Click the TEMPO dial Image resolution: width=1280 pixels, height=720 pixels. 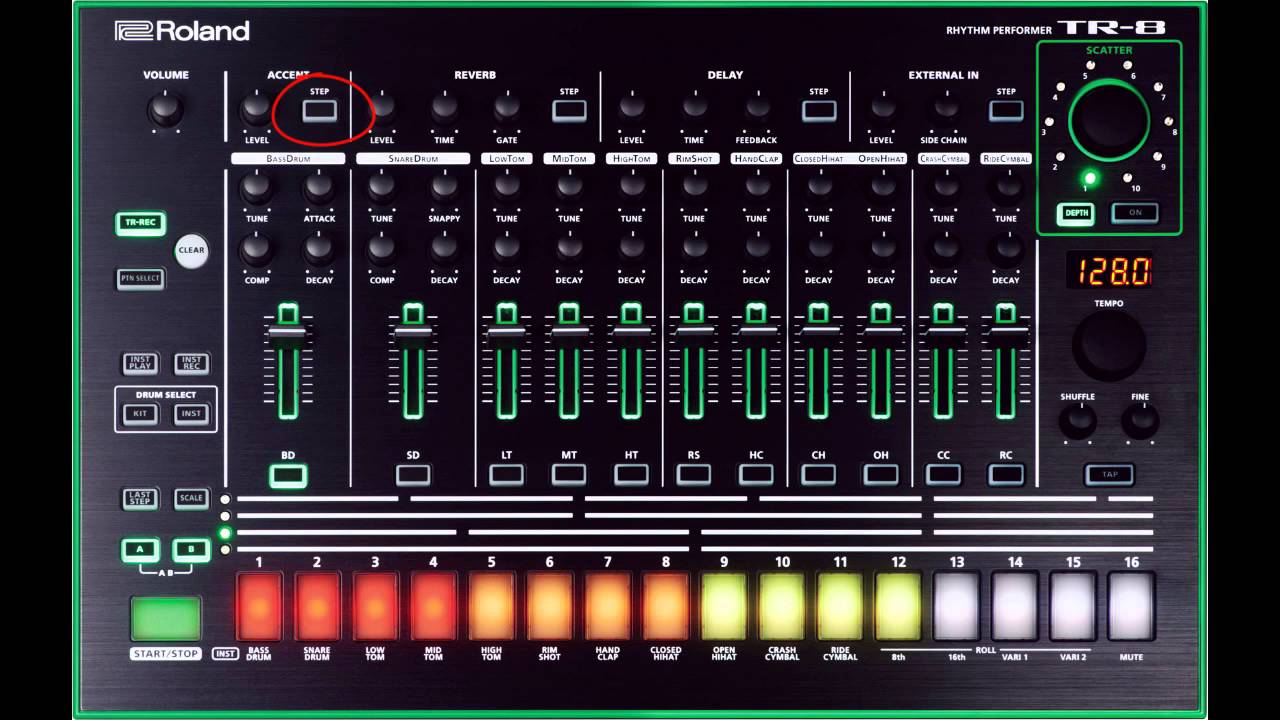click(x=1109, y=345)
